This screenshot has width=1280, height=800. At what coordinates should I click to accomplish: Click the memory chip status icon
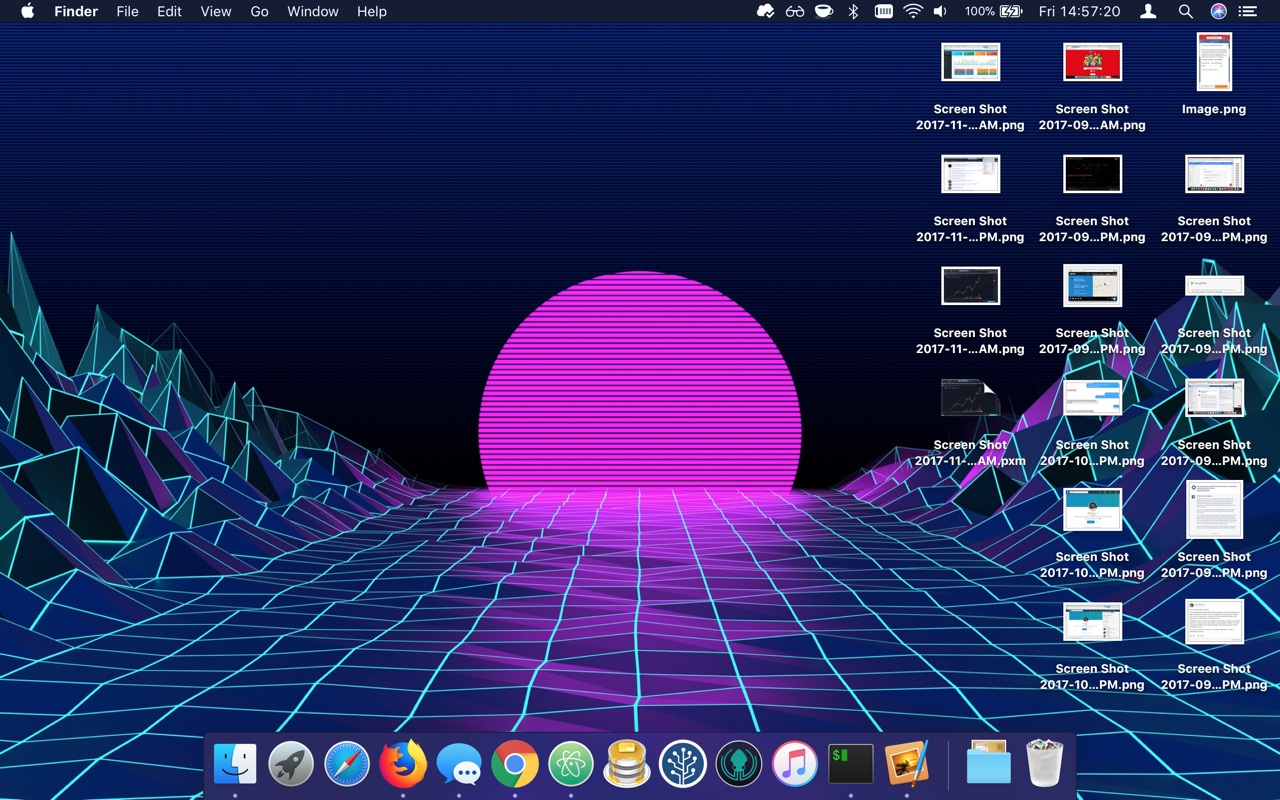click(x=884, y=12)
